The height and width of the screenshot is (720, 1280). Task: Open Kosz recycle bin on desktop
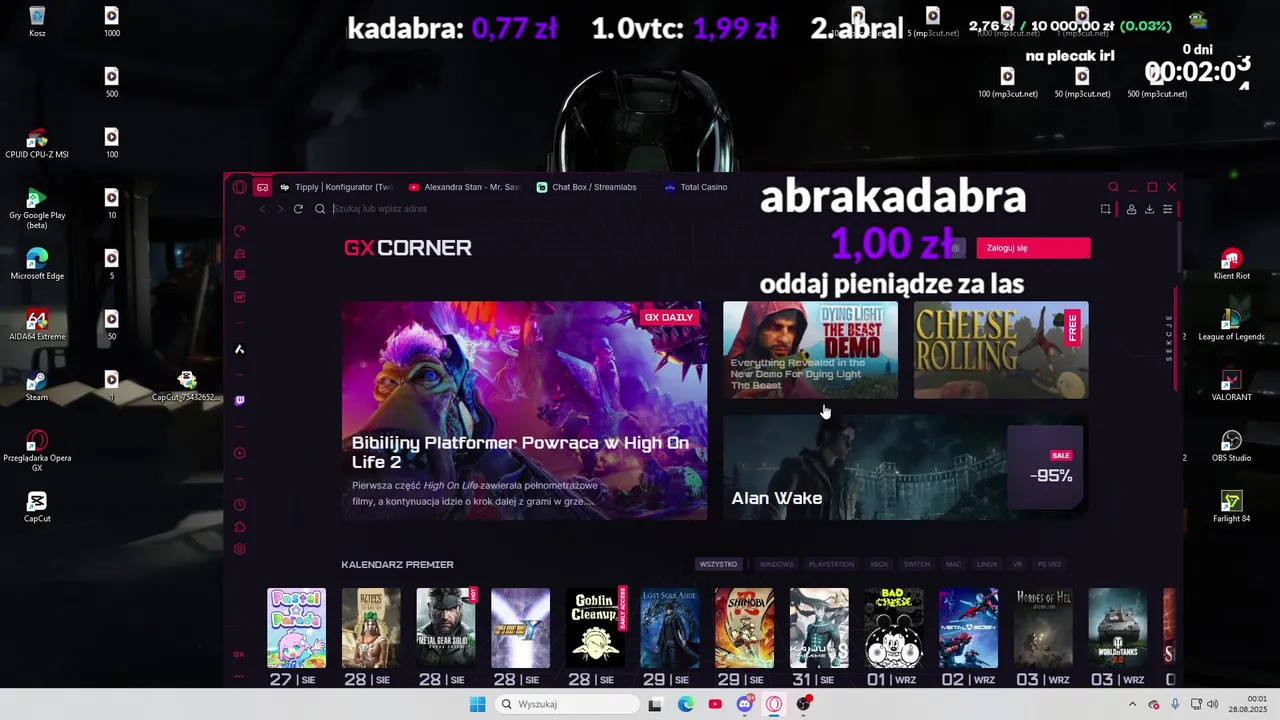coord(37,22)
